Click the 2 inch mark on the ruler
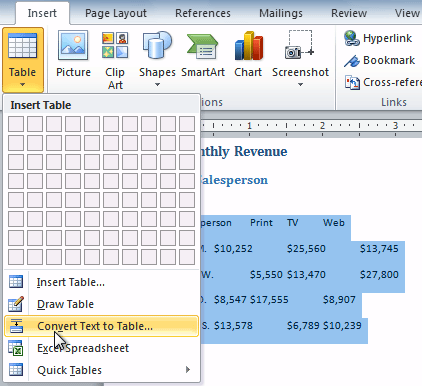Image resolution: width=422 pixels, height=386 pixels. pyautogui.click(x=322, y=126)
